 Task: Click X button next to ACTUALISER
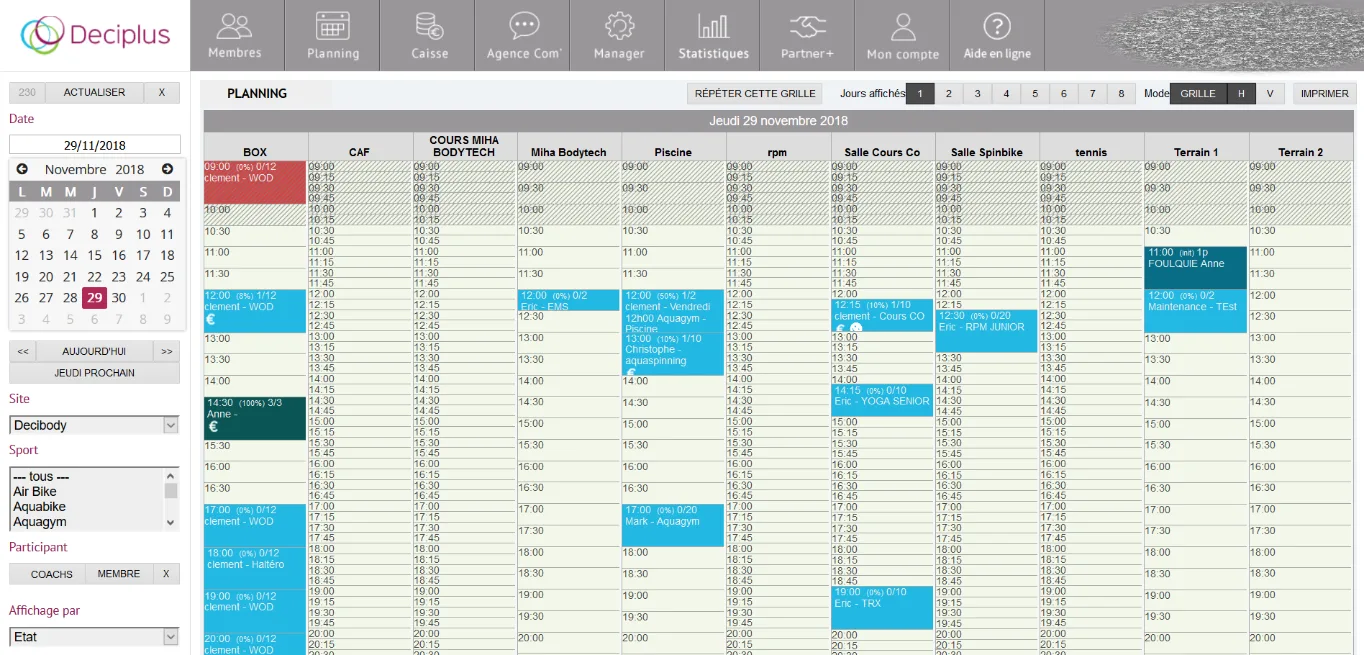point(162,92)
